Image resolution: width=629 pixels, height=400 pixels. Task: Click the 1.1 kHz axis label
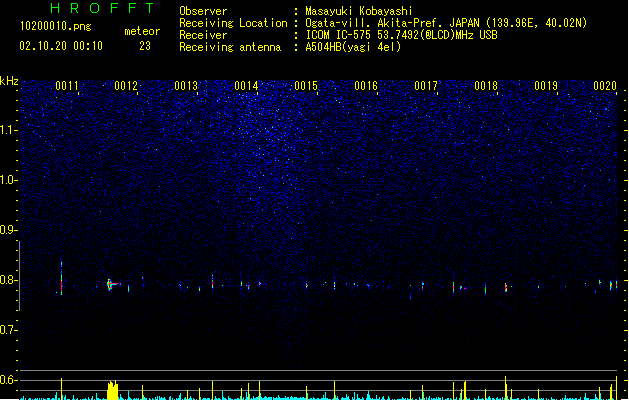point(8,130)
